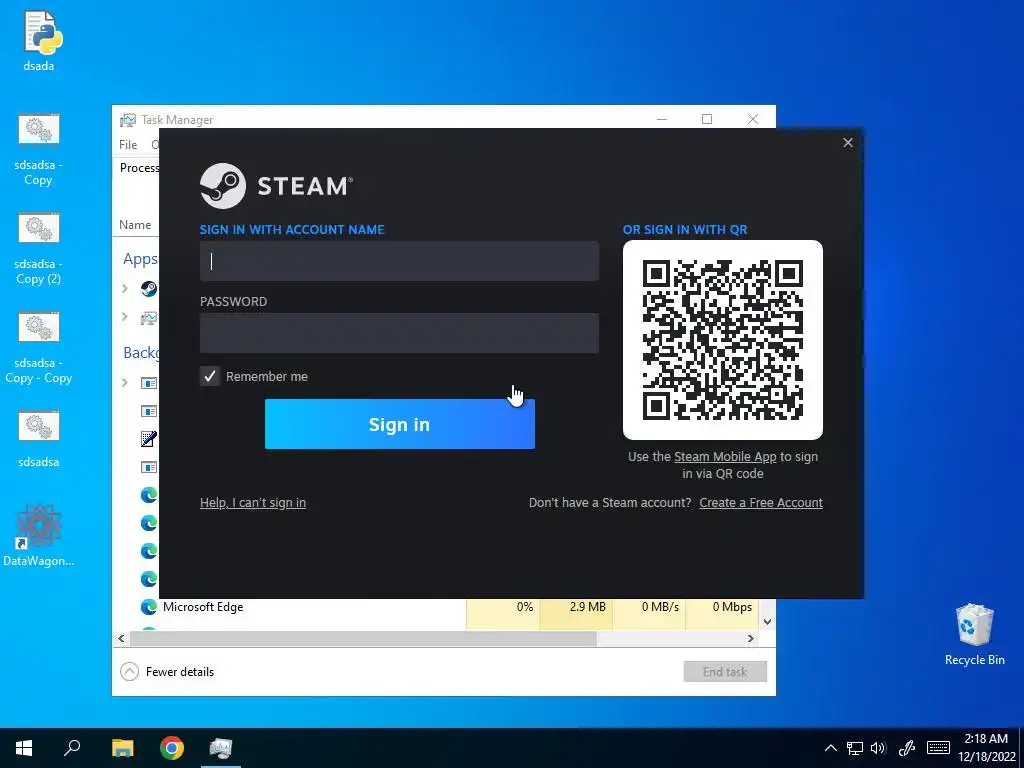Click the Steam QR code image

pos(723,340)
